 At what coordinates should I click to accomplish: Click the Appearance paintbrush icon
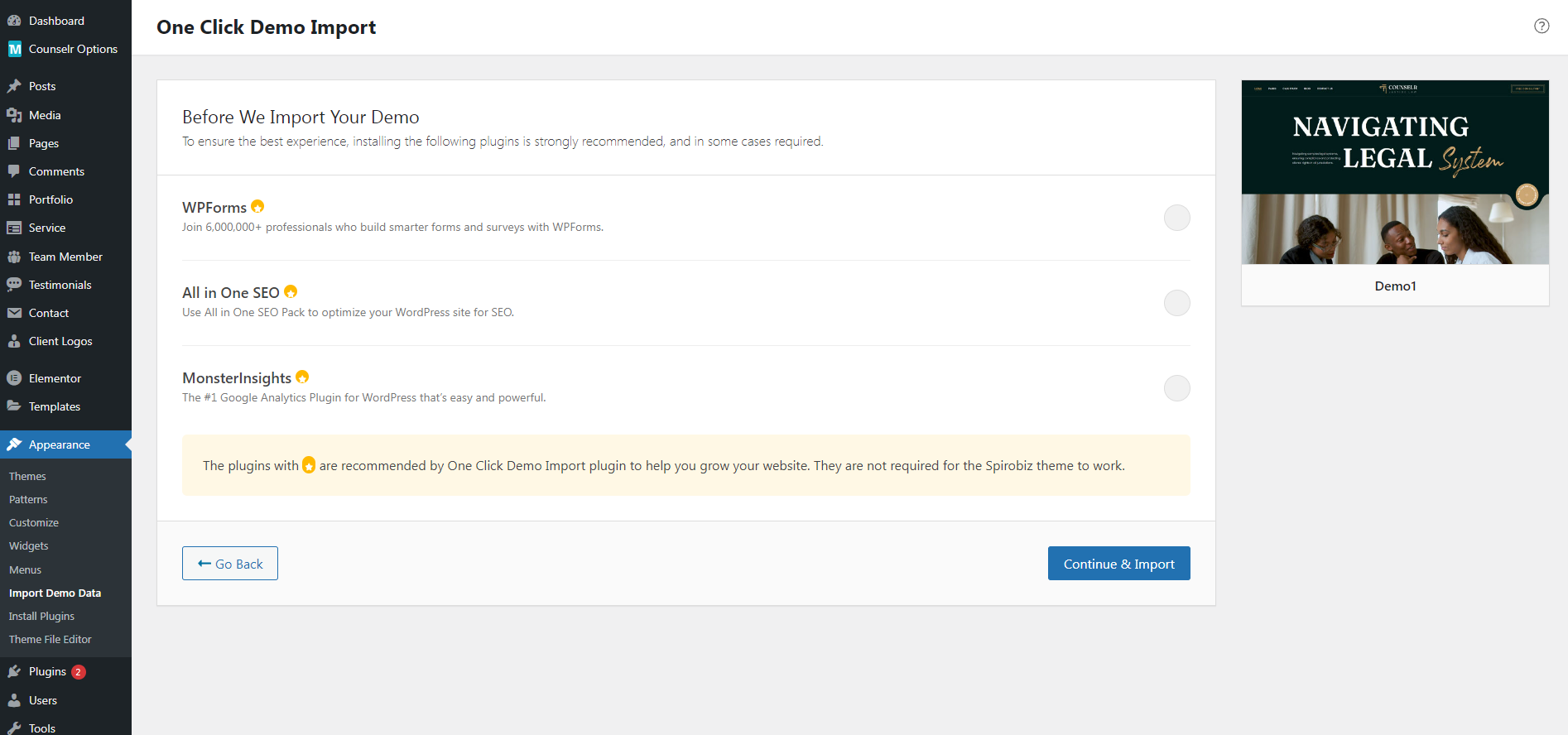point(14,444)
